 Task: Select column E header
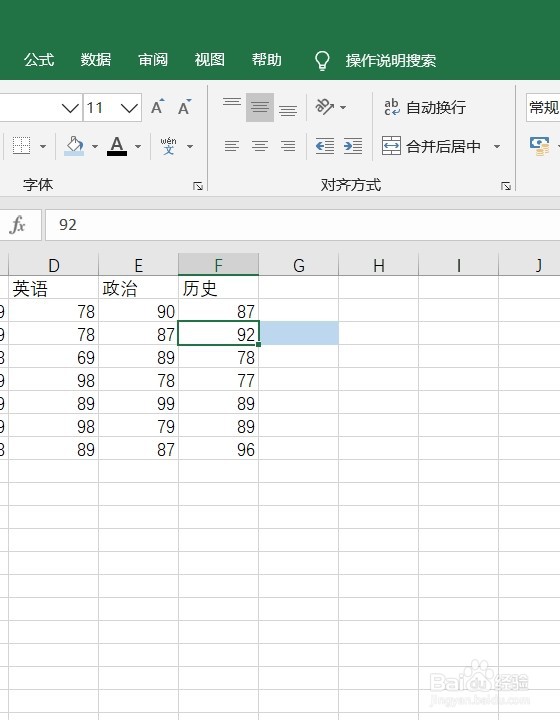(x=138, y=264)
